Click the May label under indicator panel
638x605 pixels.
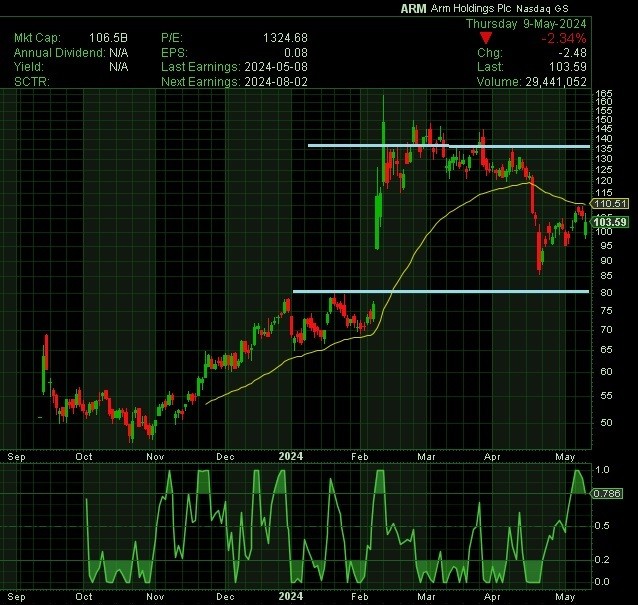[565, 597]
